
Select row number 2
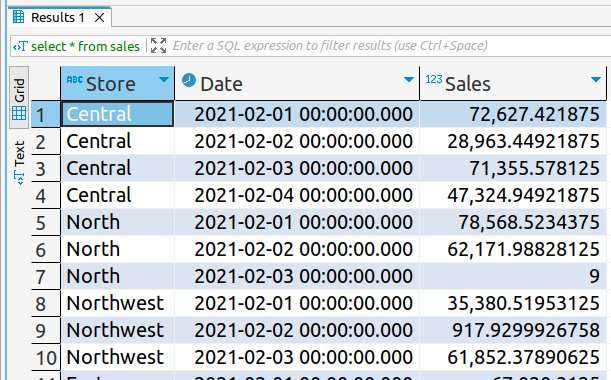point(46,141)
